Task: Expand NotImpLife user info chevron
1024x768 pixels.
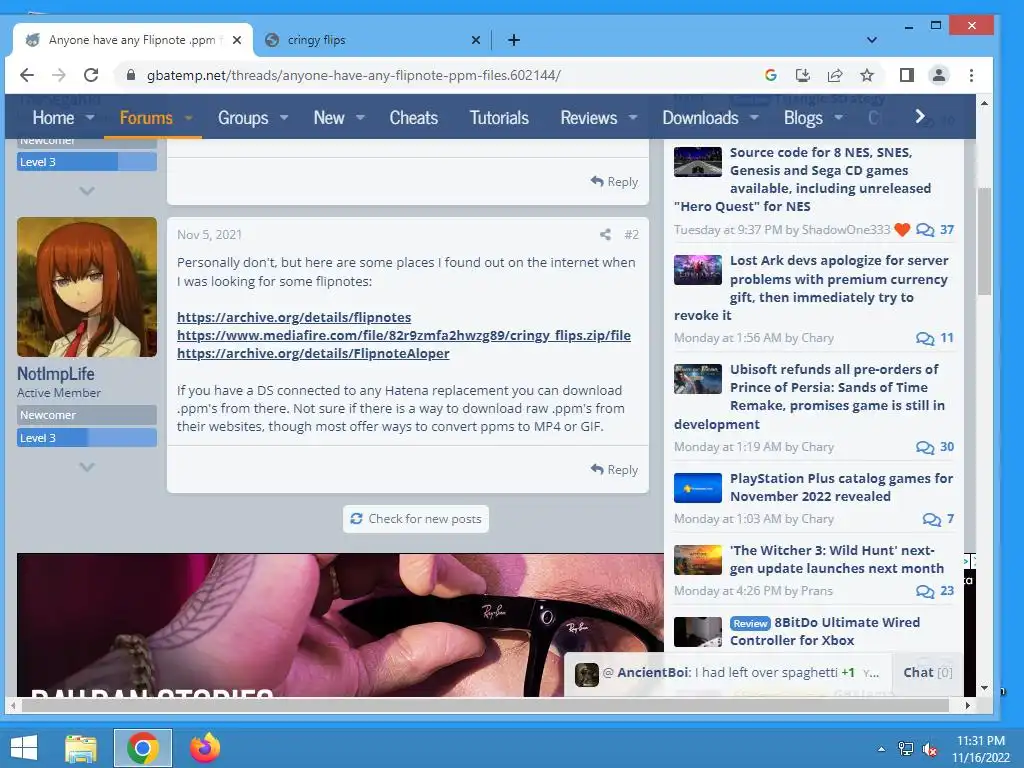Action: 87,467
